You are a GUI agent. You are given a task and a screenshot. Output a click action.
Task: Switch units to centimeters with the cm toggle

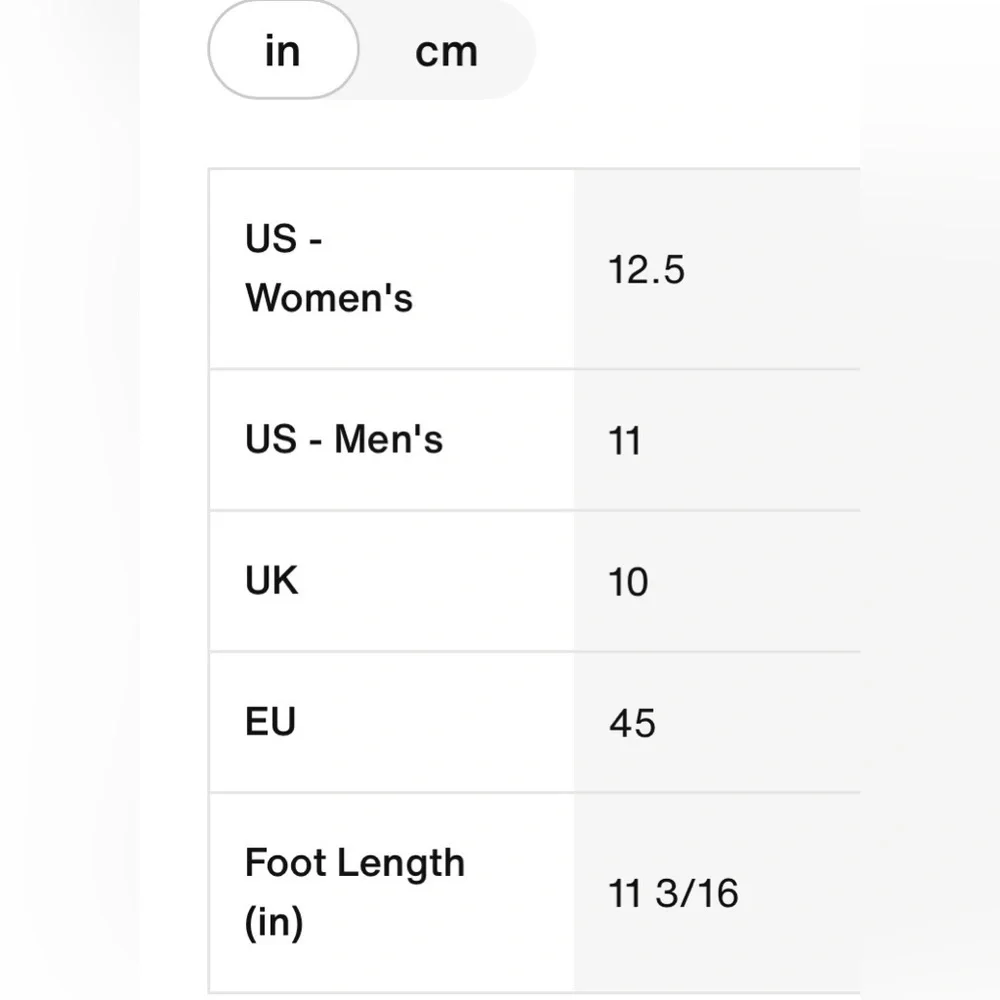click(x=446, y=51)
